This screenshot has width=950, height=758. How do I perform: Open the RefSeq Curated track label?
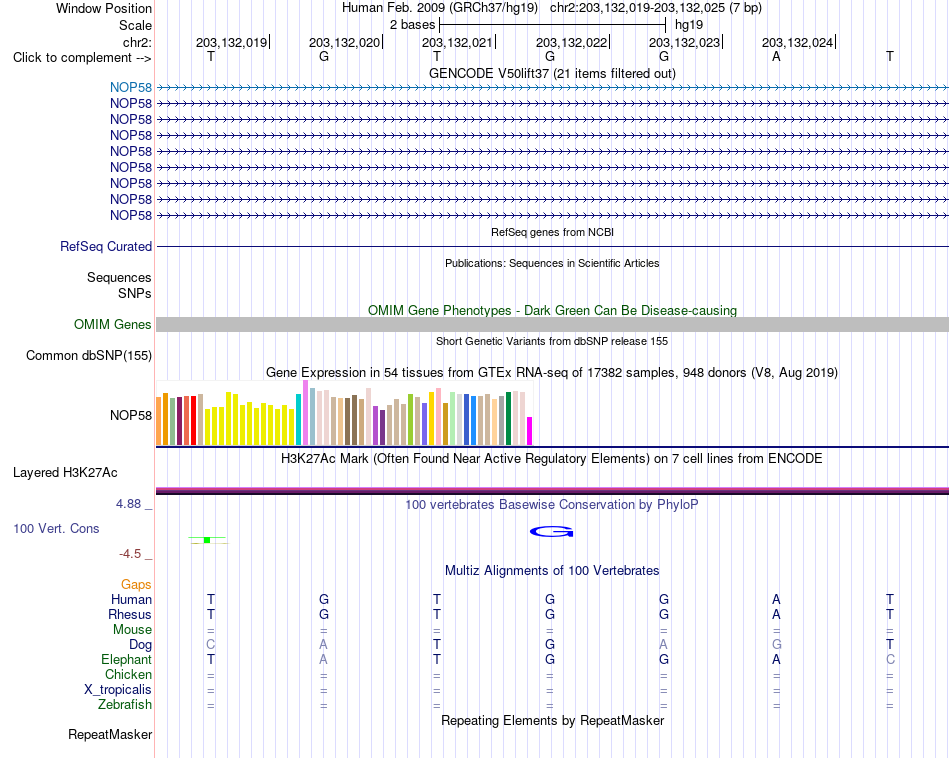click(106, 247)
